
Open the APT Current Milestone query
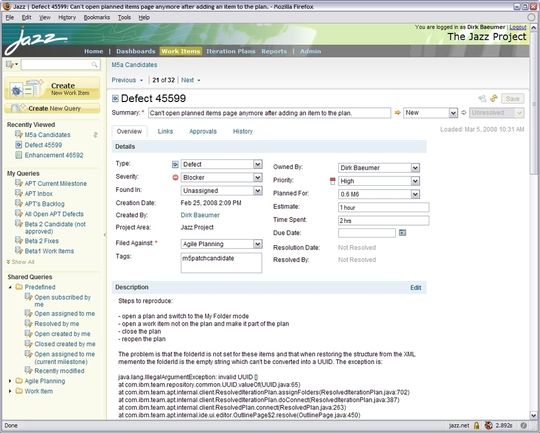click(56, 183)
